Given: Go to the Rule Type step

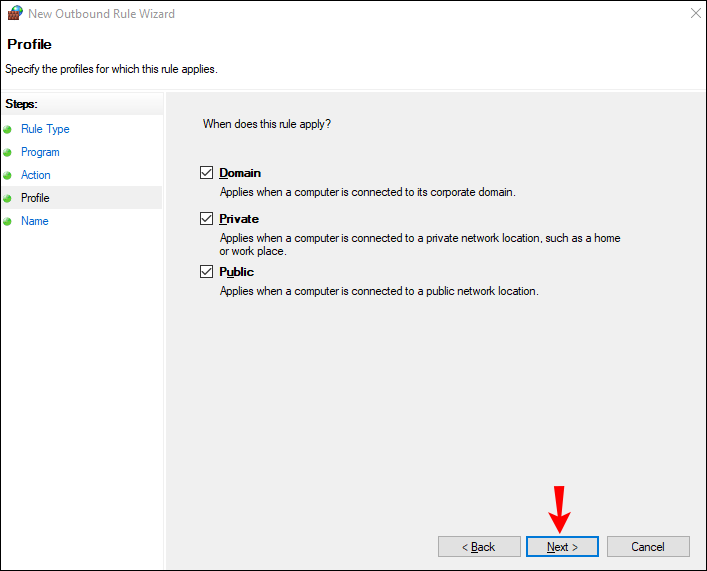Looking at the screenshot, I should point(45,129).
